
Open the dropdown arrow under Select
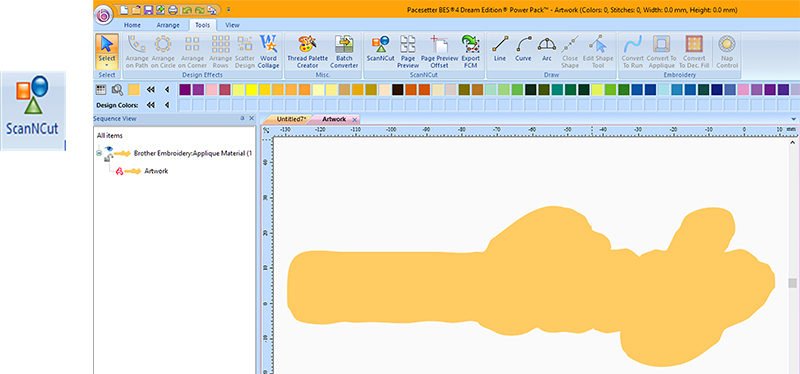(107, 65)
